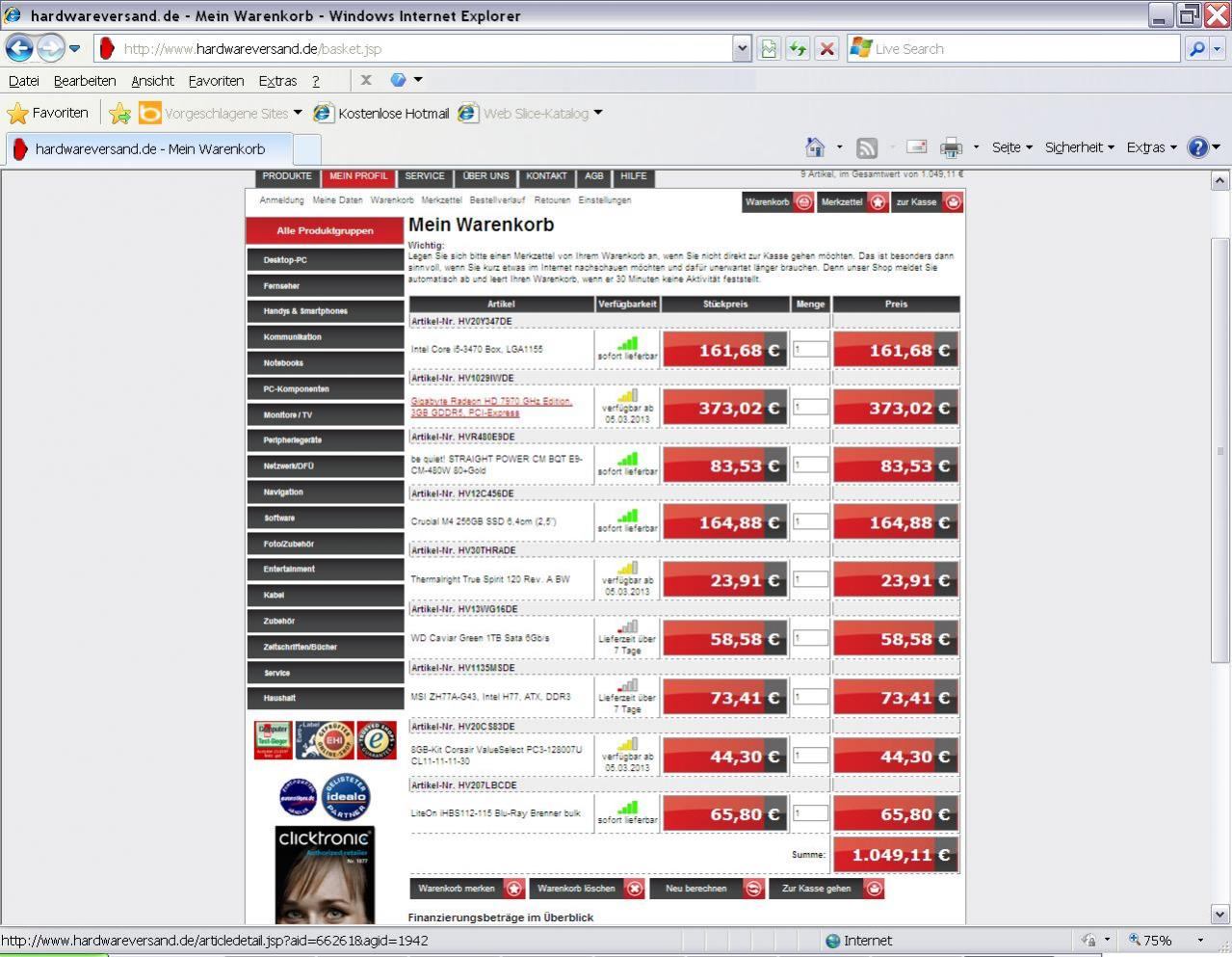Click the Warenkorb basket button at top right
Image resolution: width=1232 pixels, height=957 pixels.
point(778,202)
